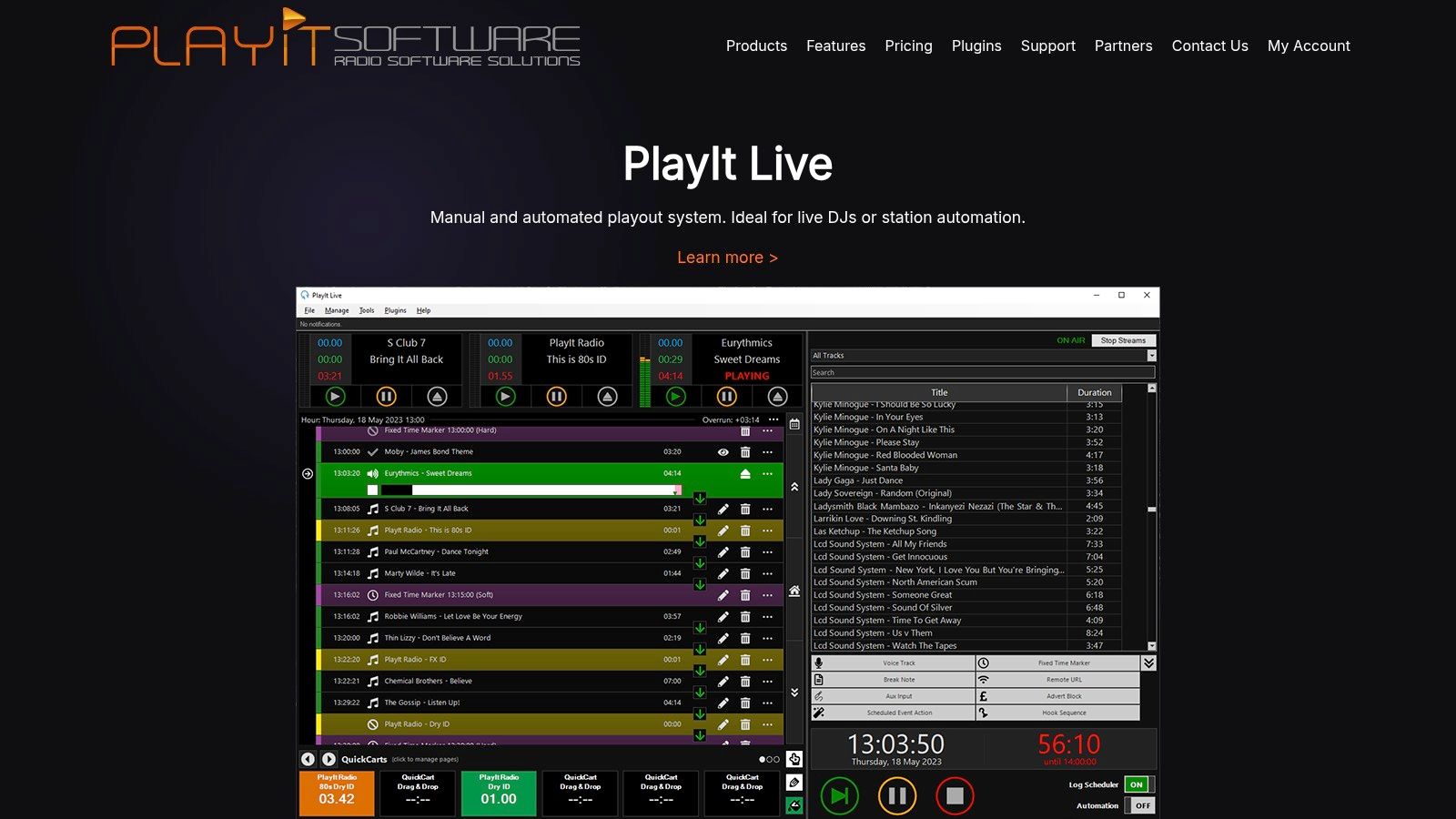This screenshot has width=1456, height=819.
Task: Click the QuickCarts edit tag icon
Action: tap(794, 782)
